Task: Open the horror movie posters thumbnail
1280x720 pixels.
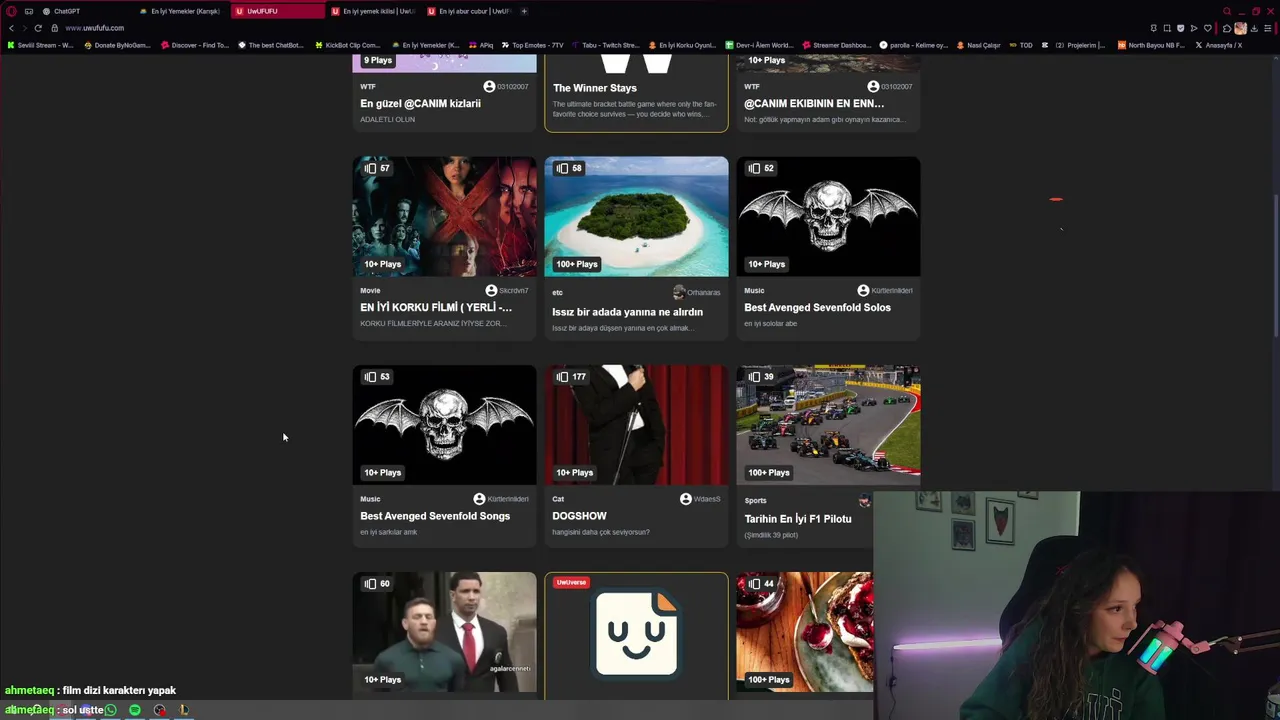Action: tap(444, 216)
